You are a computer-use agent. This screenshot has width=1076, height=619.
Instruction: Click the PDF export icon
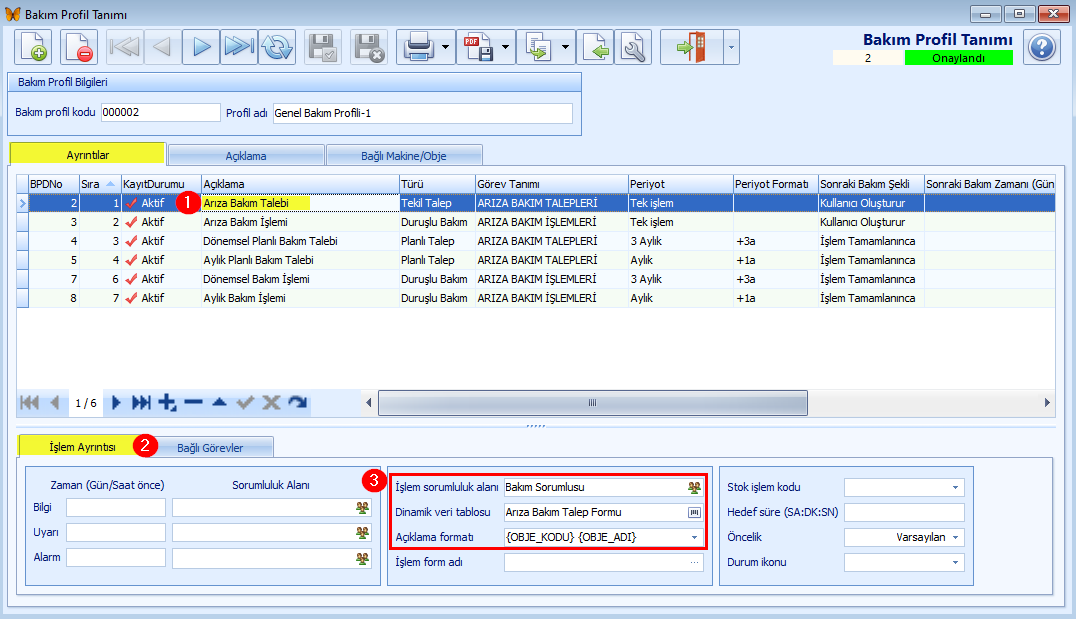coord(478,47)
